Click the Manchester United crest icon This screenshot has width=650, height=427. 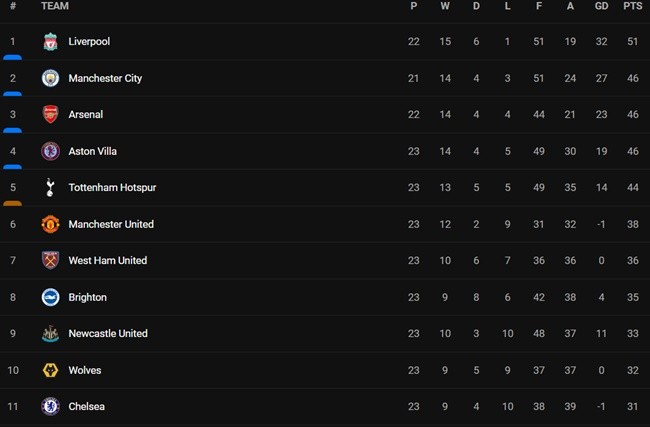(50, 224)
